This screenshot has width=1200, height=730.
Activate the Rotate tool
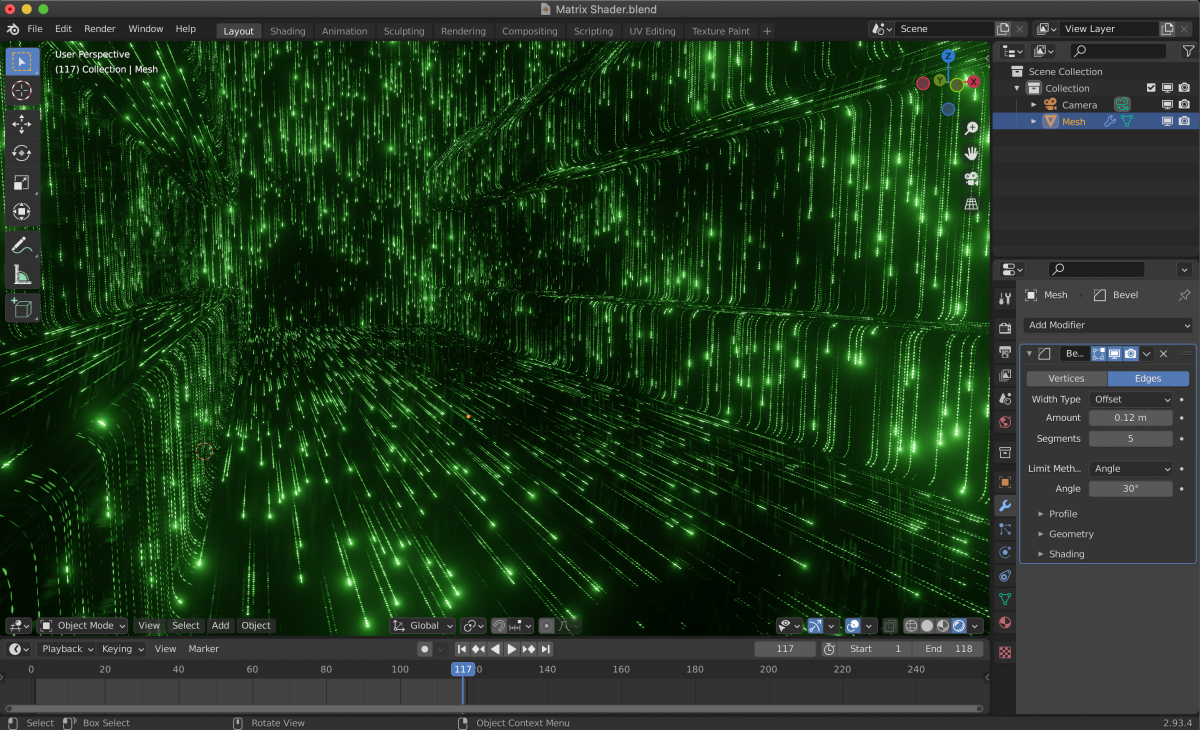(22, 153)
